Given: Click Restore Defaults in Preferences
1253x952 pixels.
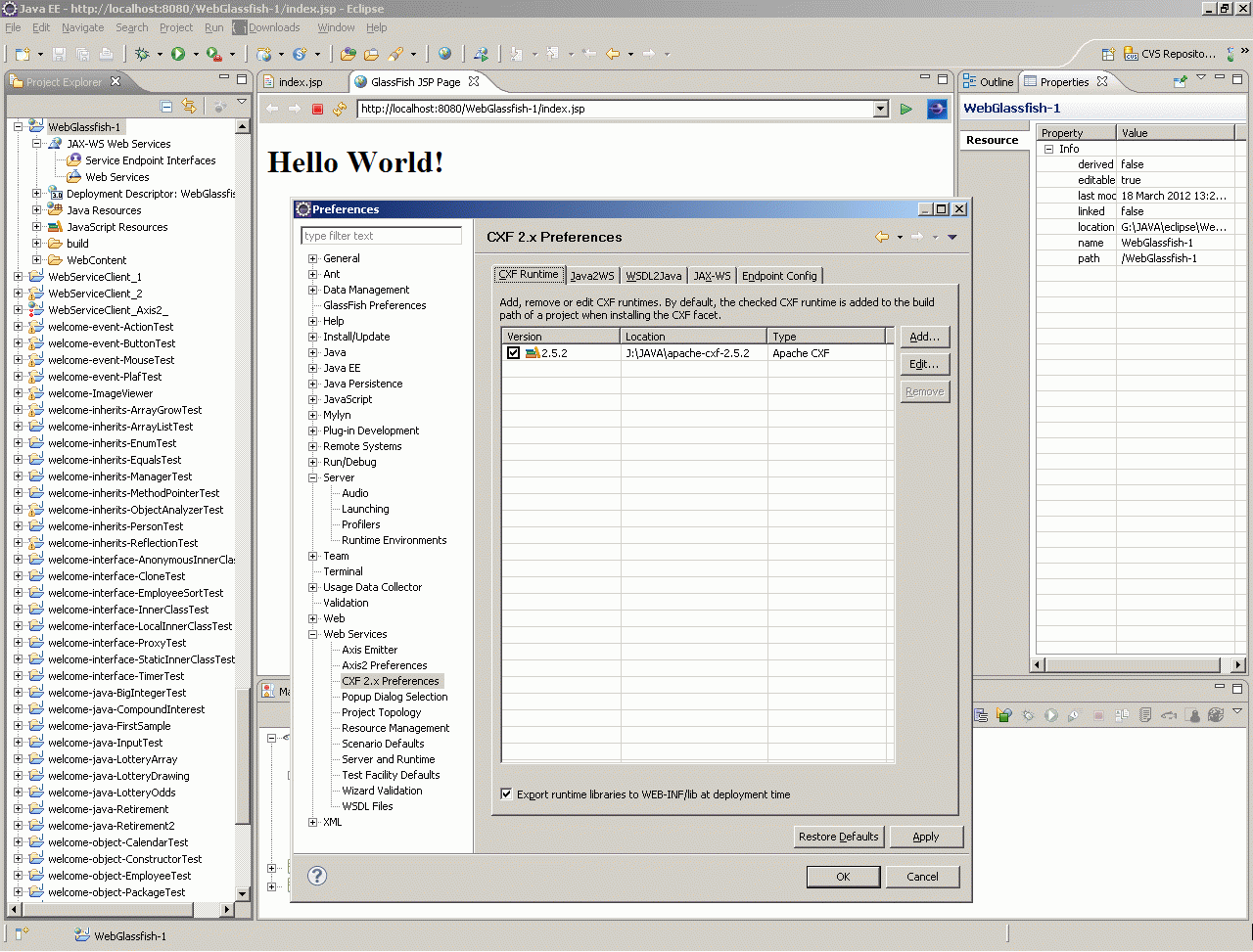Looking at the screenshot, I should coord(839,837).
